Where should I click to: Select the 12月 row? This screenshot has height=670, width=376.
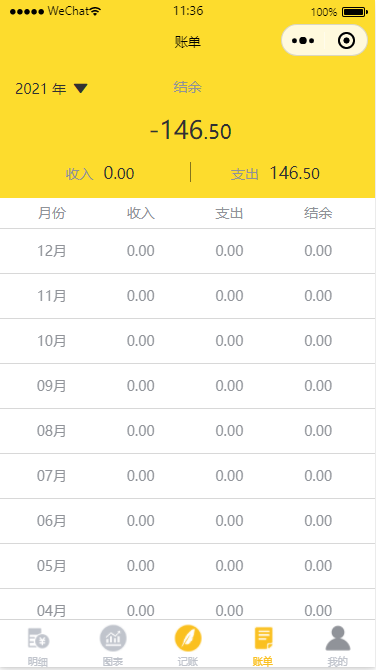(x=188, y=251)
